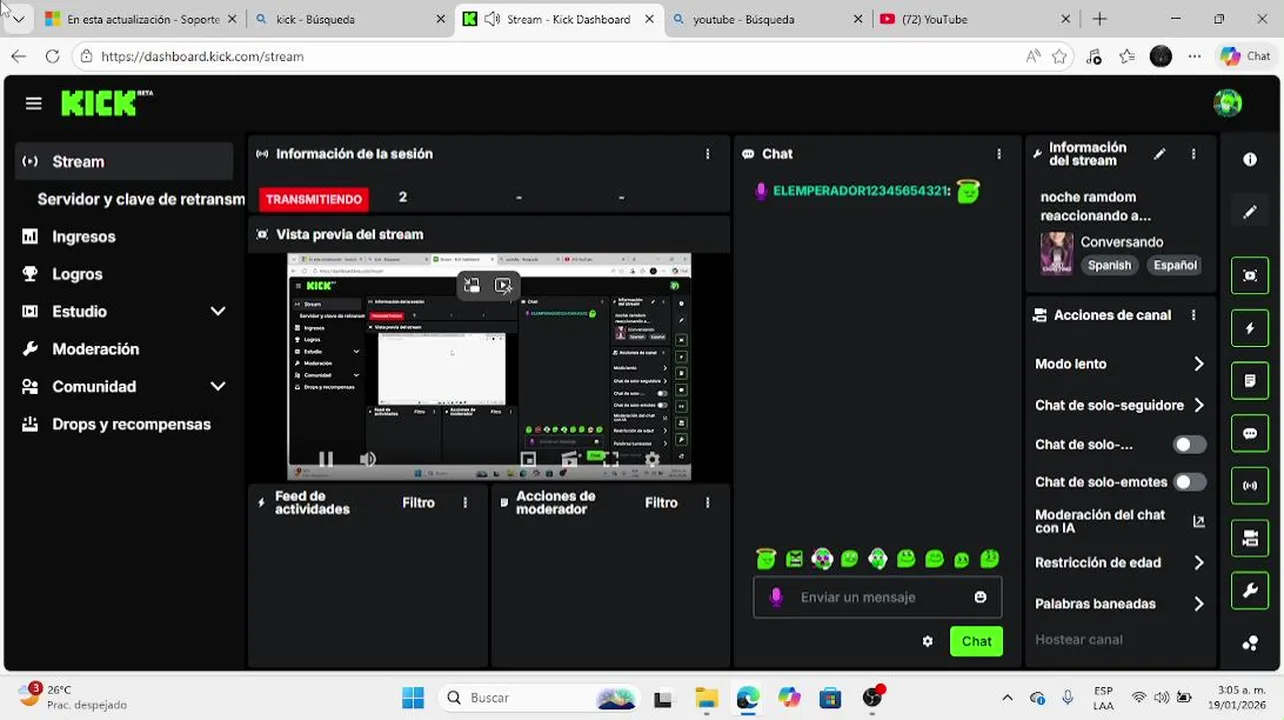Insert the last green emote in quick row

tap(989, 559)
